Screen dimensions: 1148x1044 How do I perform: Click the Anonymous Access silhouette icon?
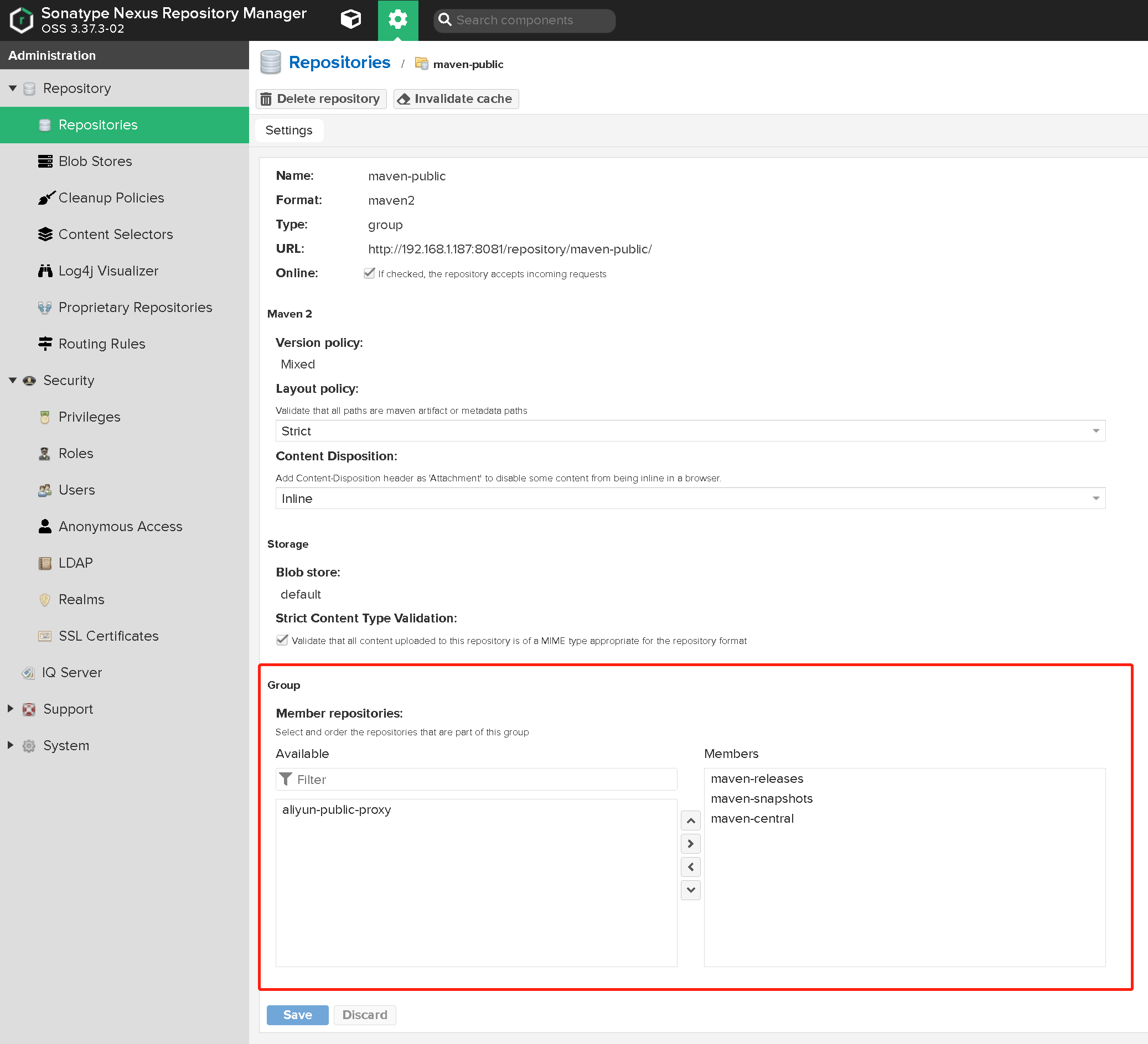[x=45, y=526]
